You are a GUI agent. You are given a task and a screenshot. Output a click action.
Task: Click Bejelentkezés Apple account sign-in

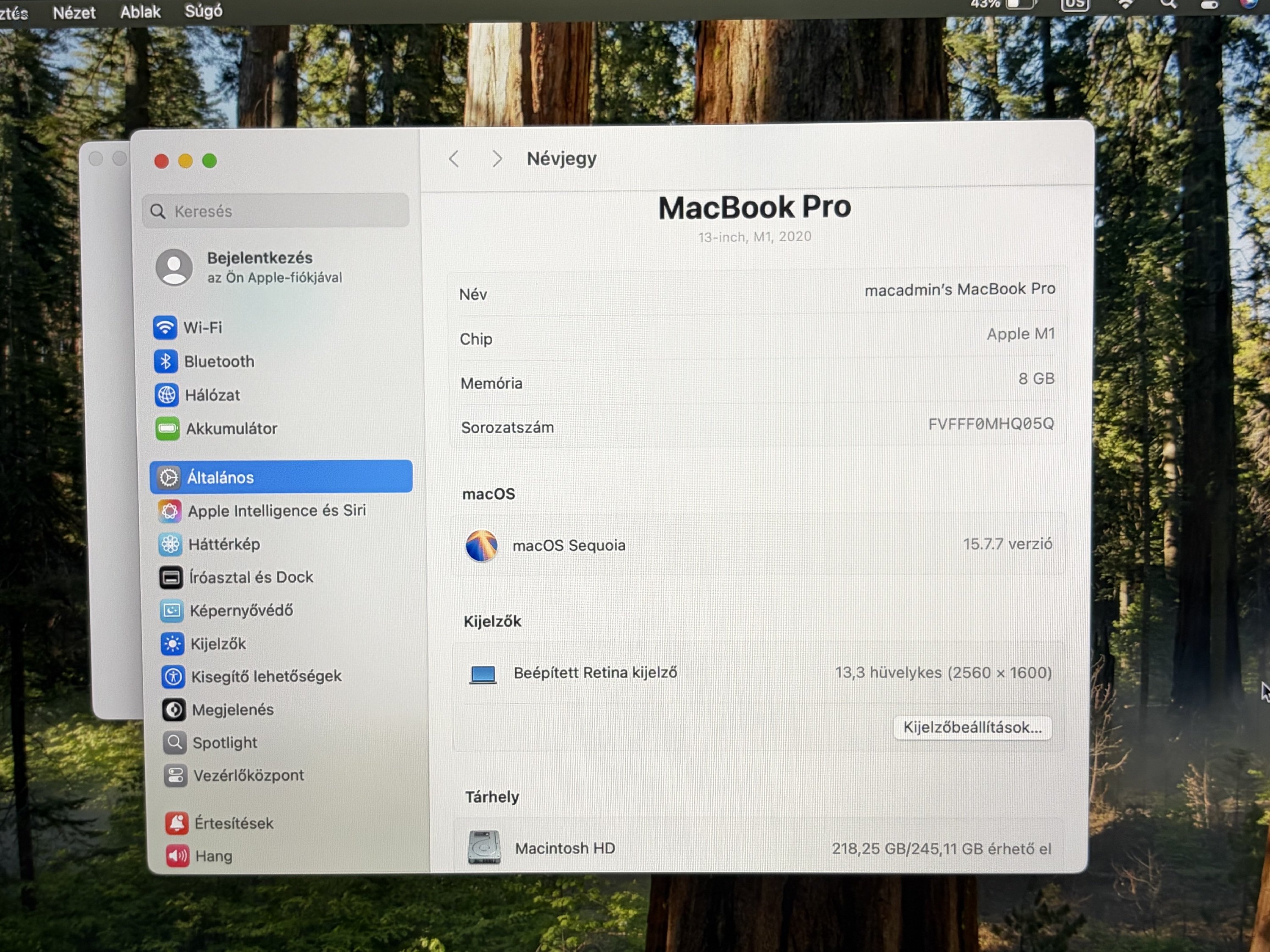point(248,267)
